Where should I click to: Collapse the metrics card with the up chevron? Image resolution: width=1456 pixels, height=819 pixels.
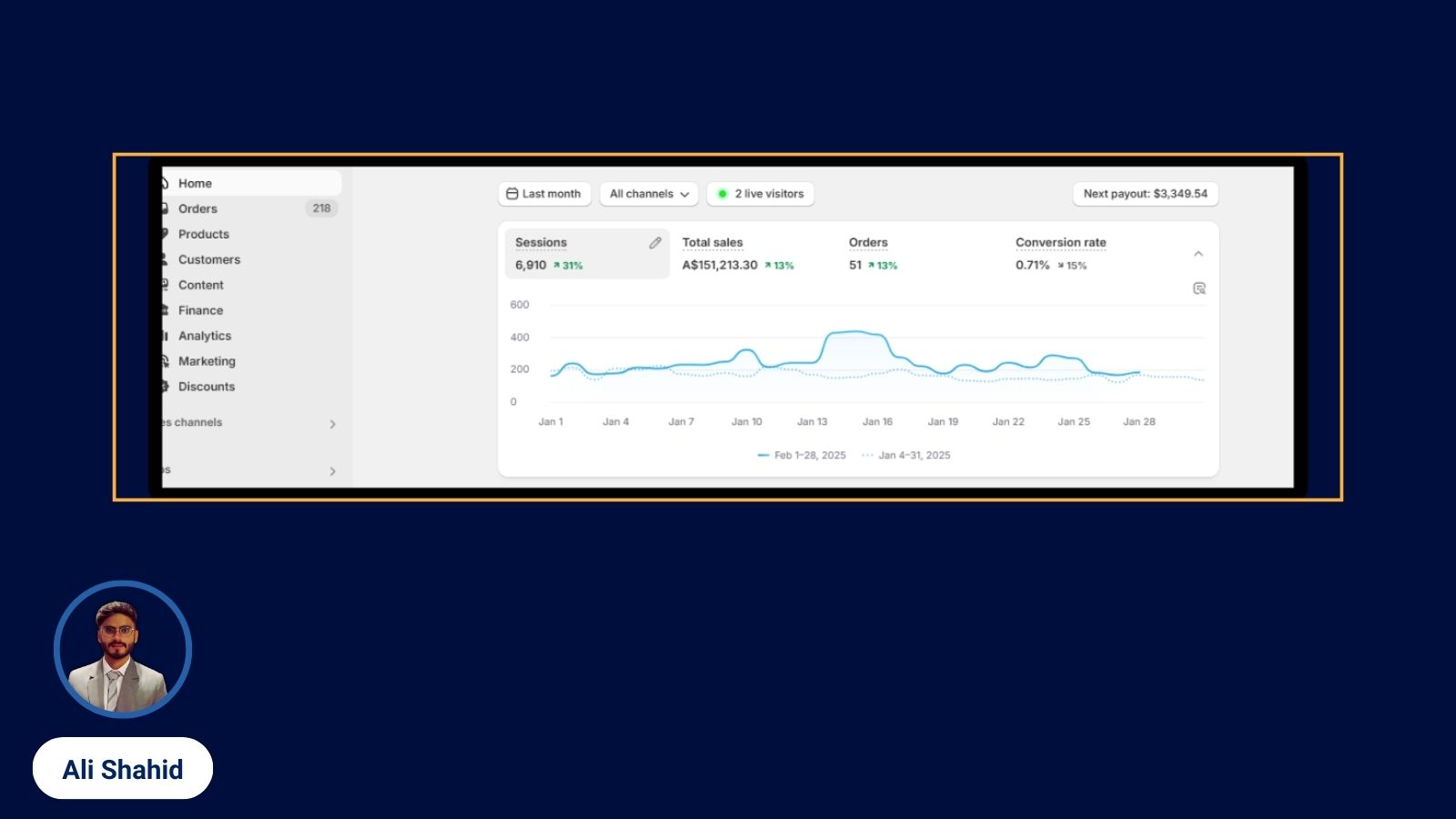point(1198,254)
